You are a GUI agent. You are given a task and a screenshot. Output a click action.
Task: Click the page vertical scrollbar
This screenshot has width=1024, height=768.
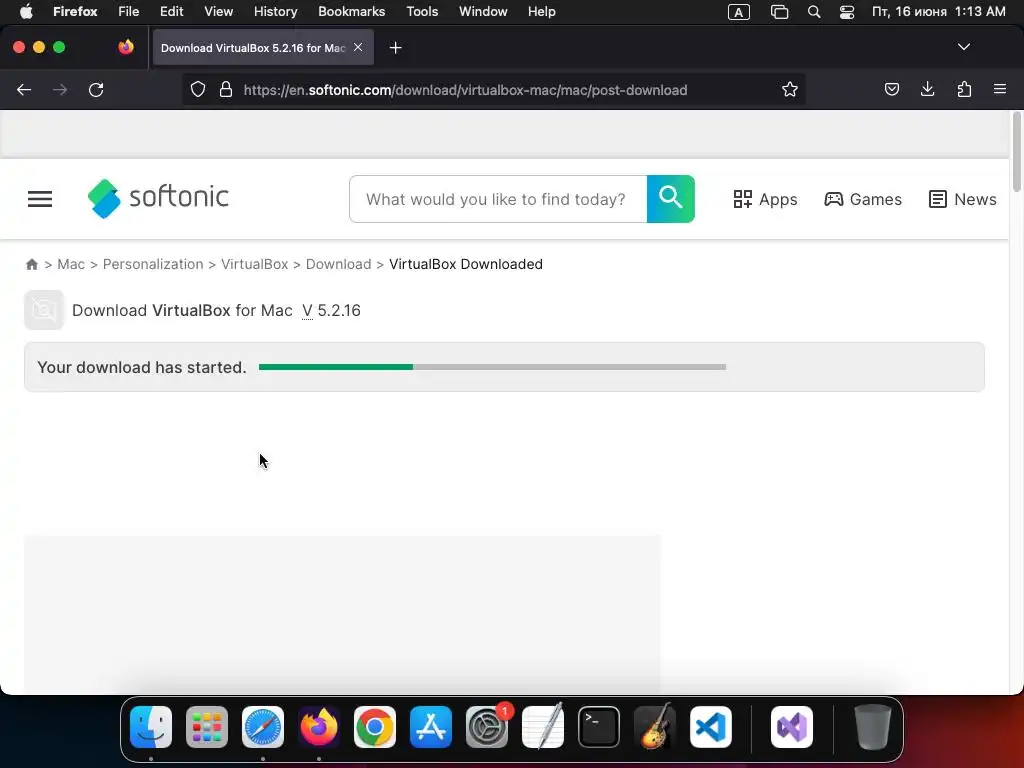point(1016,152)
